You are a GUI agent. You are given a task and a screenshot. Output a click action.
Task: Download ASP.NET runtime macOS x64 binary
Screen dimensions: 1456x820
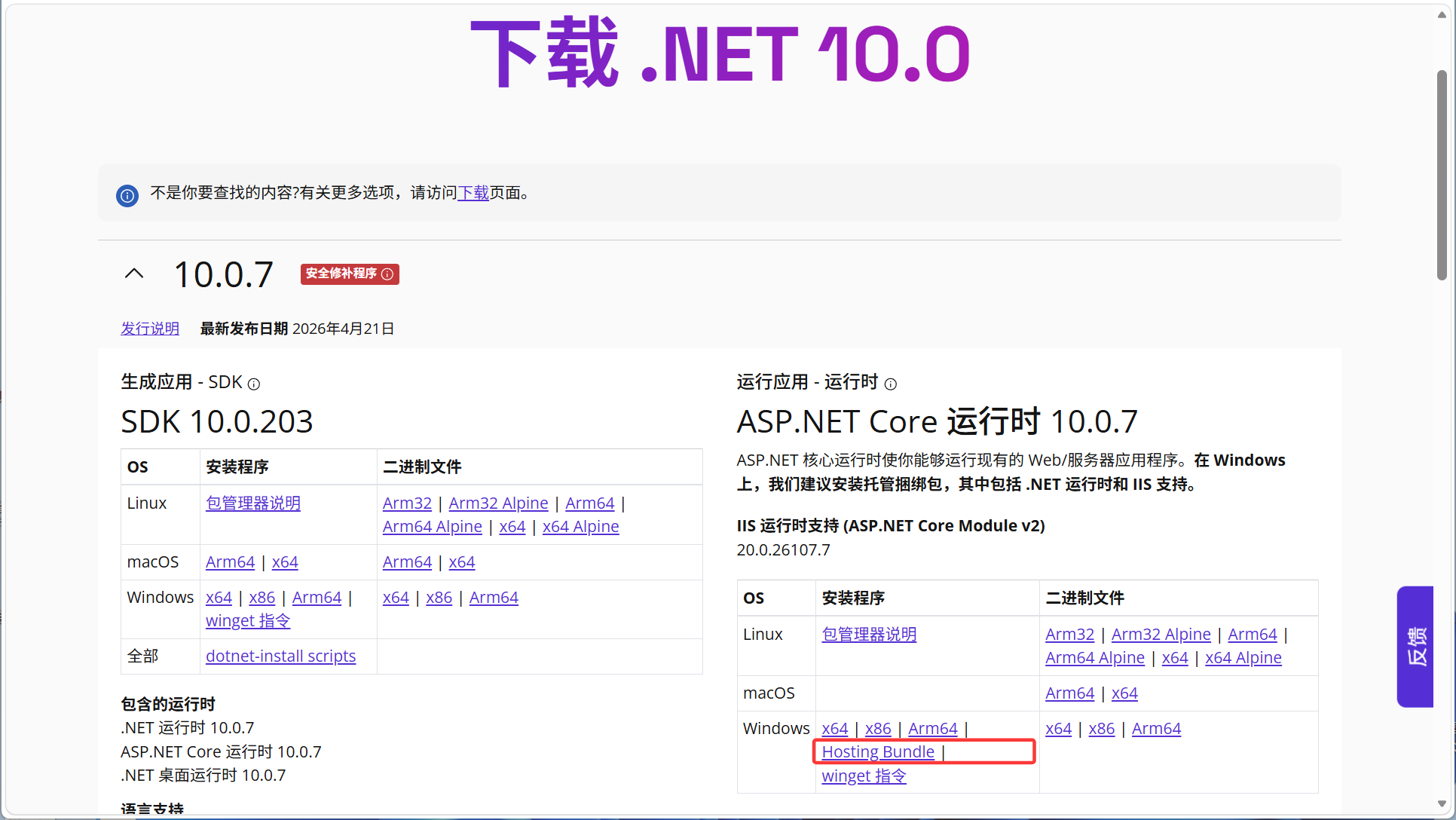pos(1124,693)
